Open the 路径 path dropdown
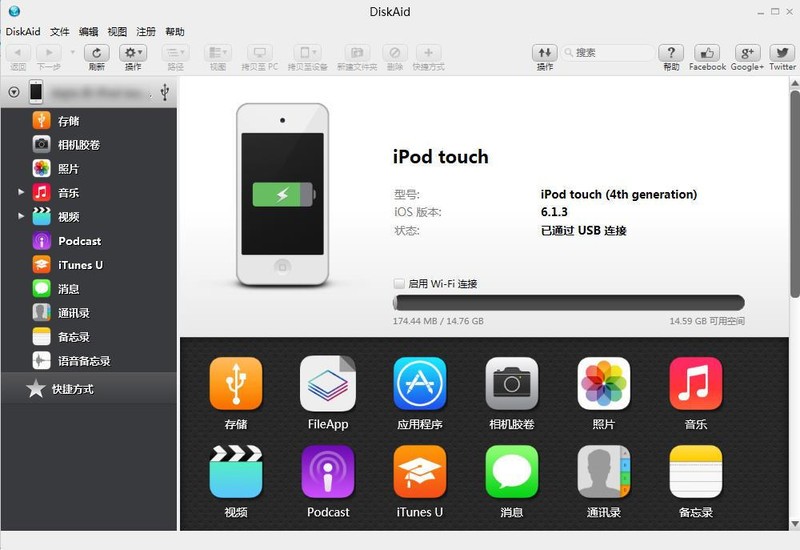 click(x=176, y=53)
